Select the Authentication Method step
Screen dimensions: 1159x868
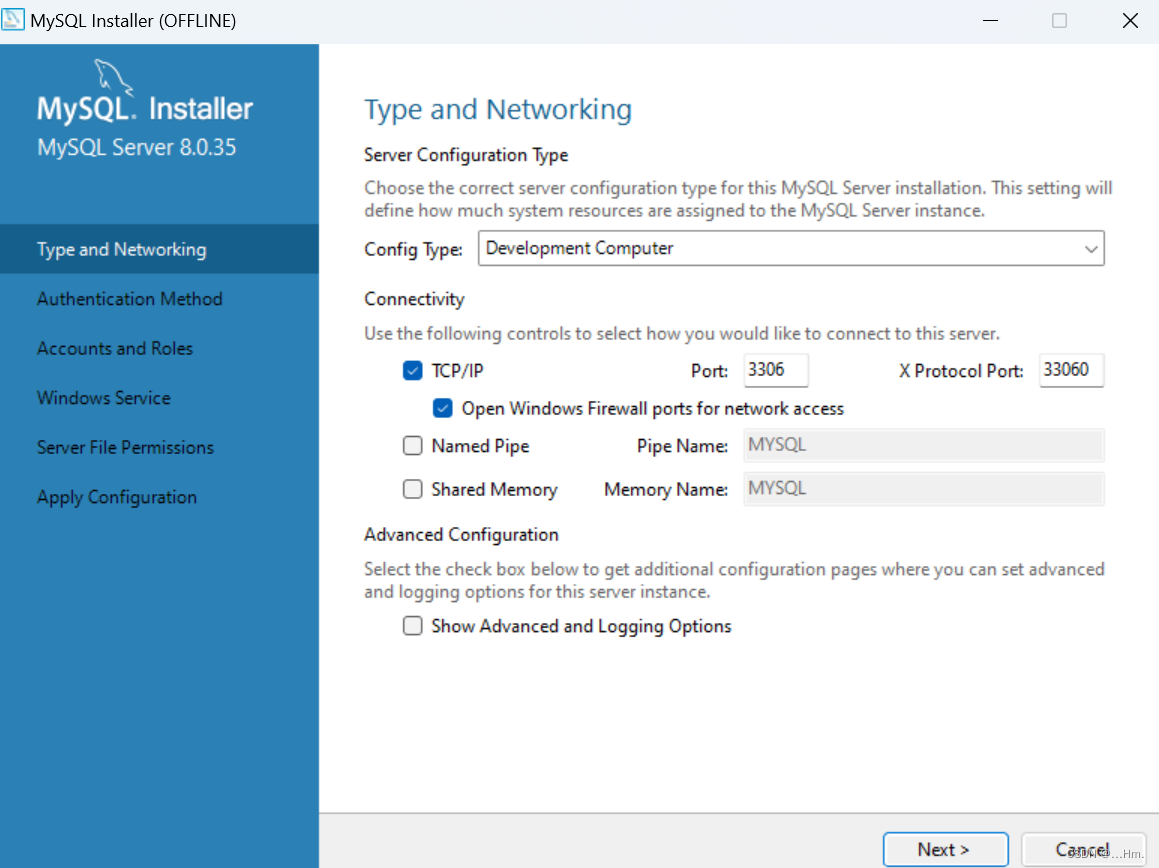pyautogui.click(x=129, y=298)
